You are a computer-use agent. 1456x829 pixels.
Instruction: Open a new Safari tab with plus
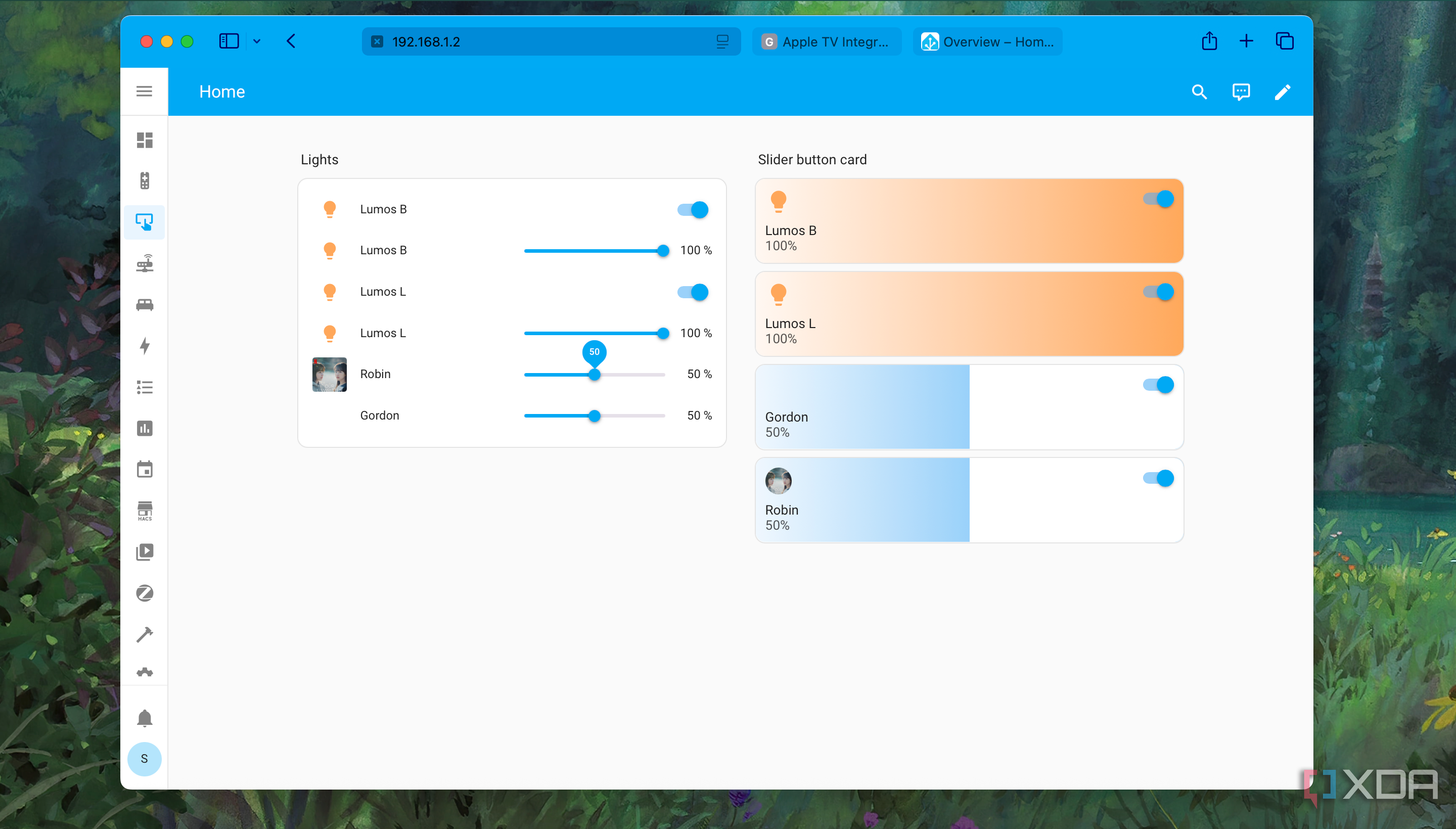coord(1246,41)
